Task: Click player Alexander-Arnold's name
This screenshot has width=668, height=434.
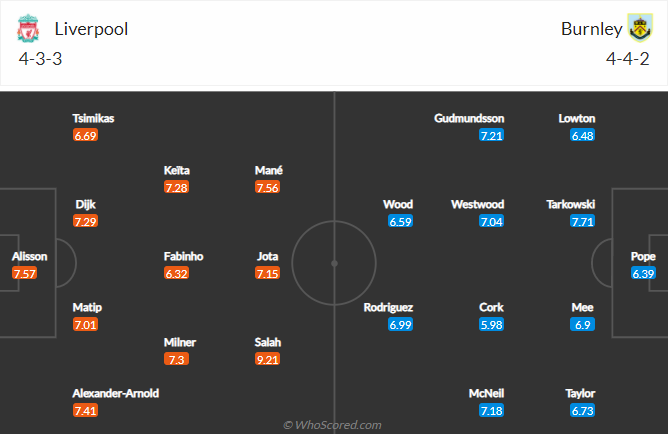Action: (116, 393)
